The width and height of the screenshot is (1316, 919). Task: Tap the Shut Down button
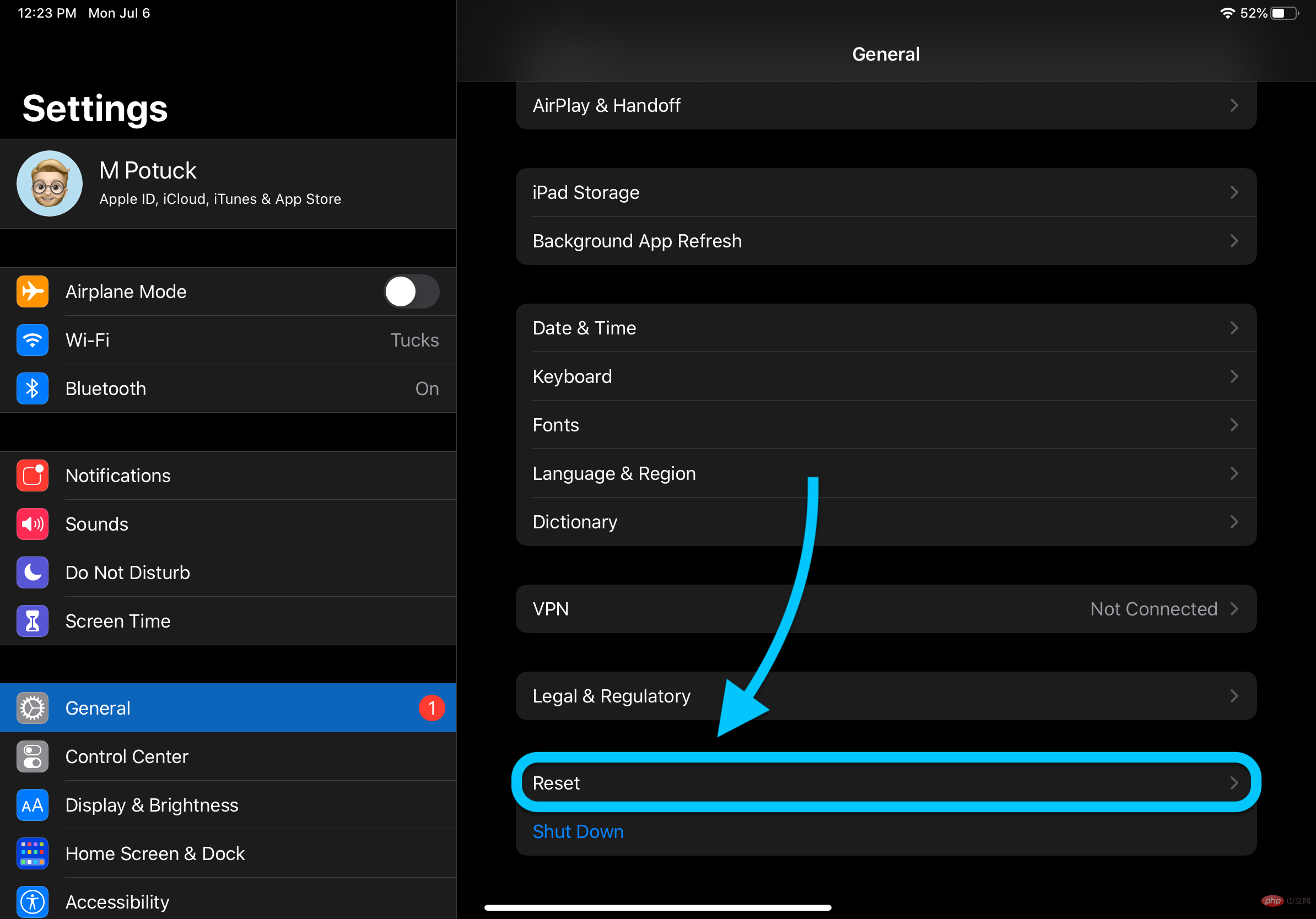click(579, 831)
